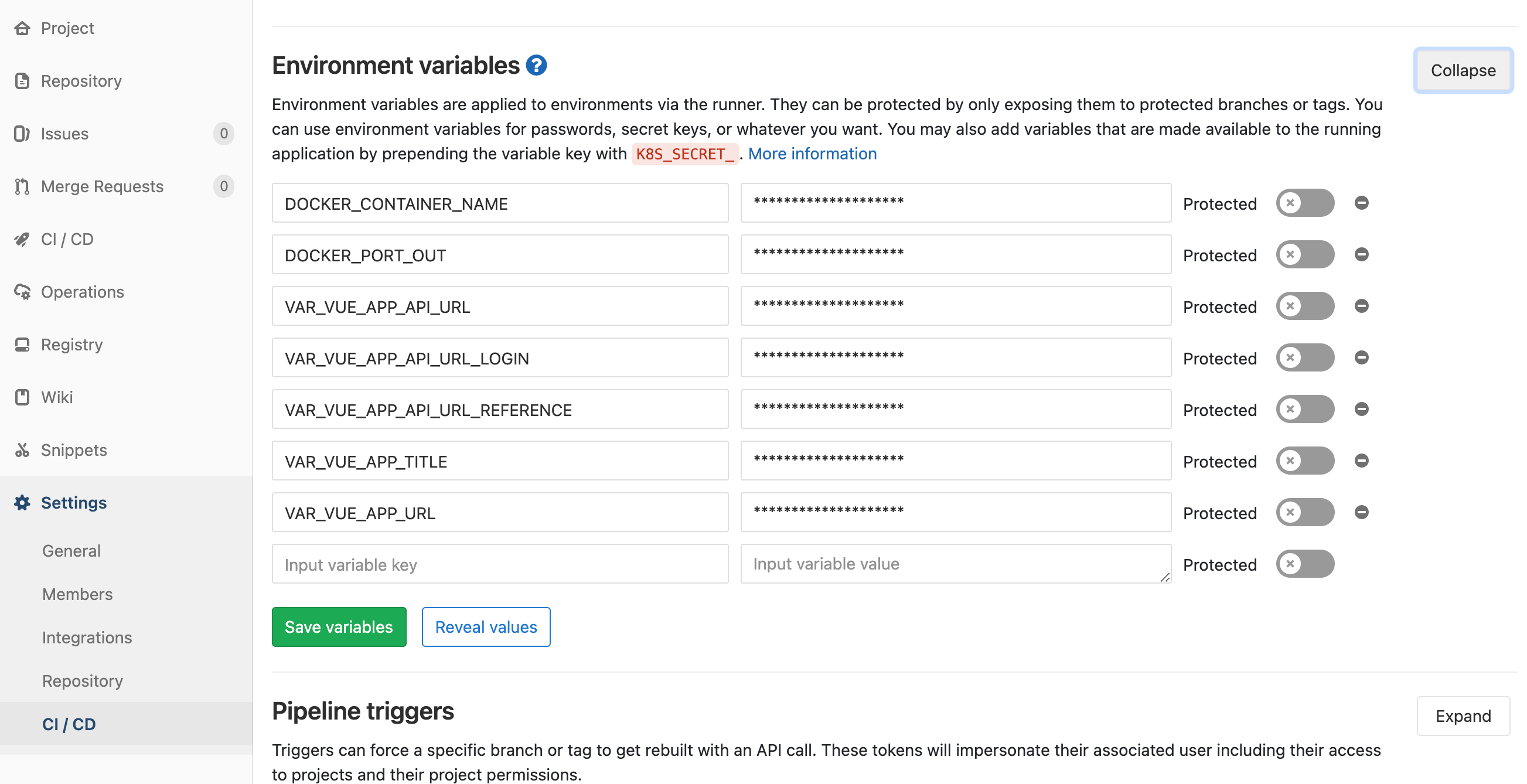This screenshot has height=784, width=1527.
Task: Remove the DOCKER_PORT_OUT variable
Action: [x=1362, y=254]
